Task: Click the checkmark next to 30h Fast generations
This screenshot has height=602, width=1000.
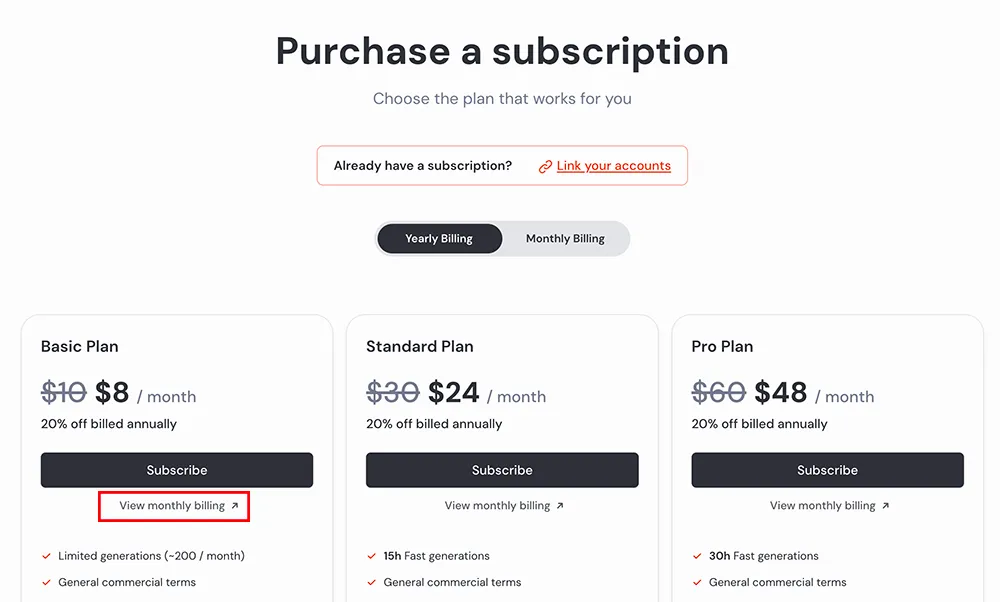Action: pyautogui.click(x=697, y=556)
